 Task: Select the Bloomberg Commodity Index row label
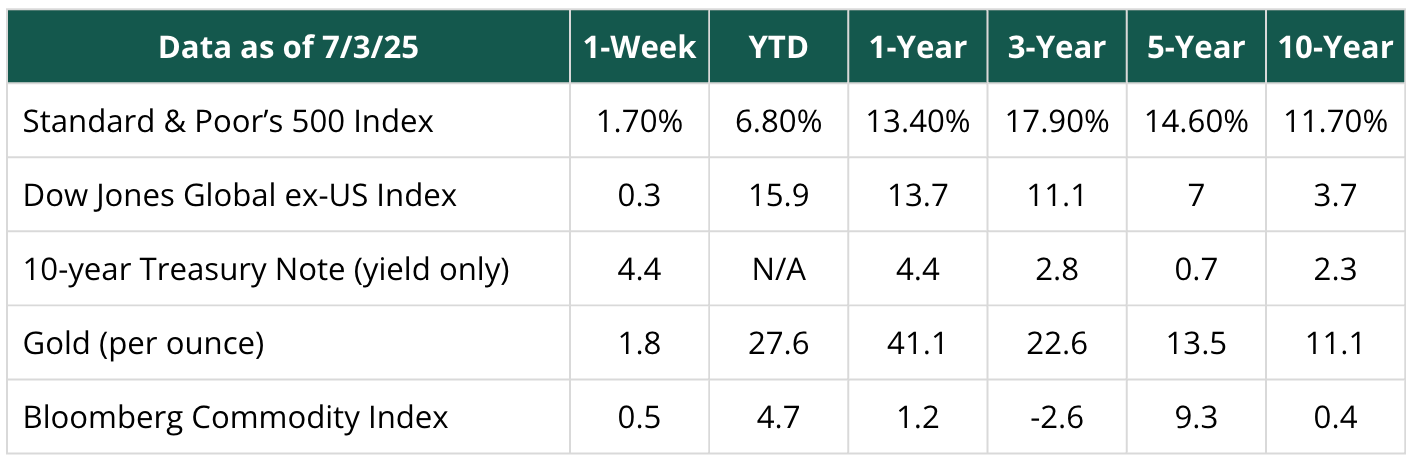click(235, 417)
